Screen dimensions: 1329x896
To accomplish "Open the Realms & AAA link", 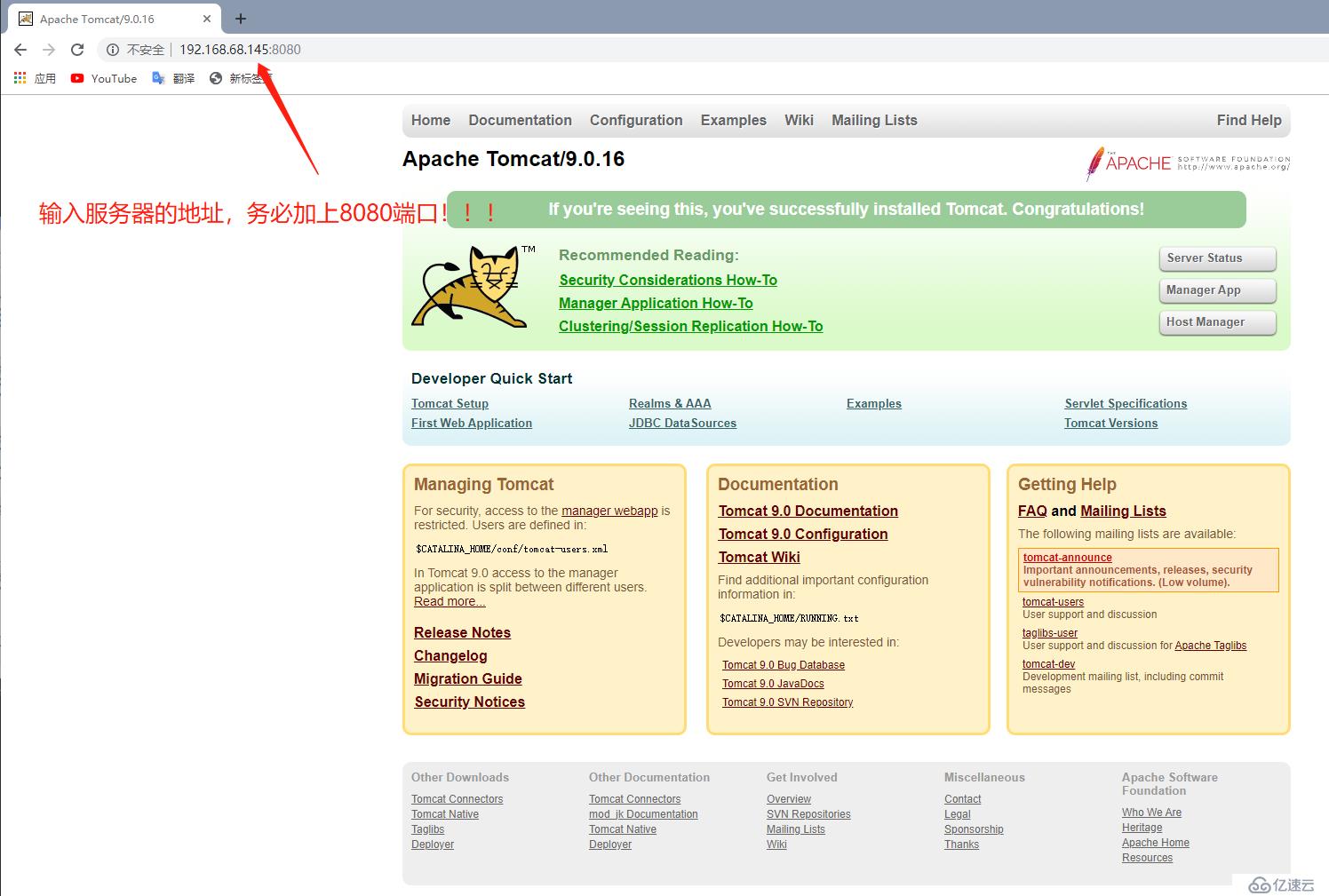I will 670,403.
